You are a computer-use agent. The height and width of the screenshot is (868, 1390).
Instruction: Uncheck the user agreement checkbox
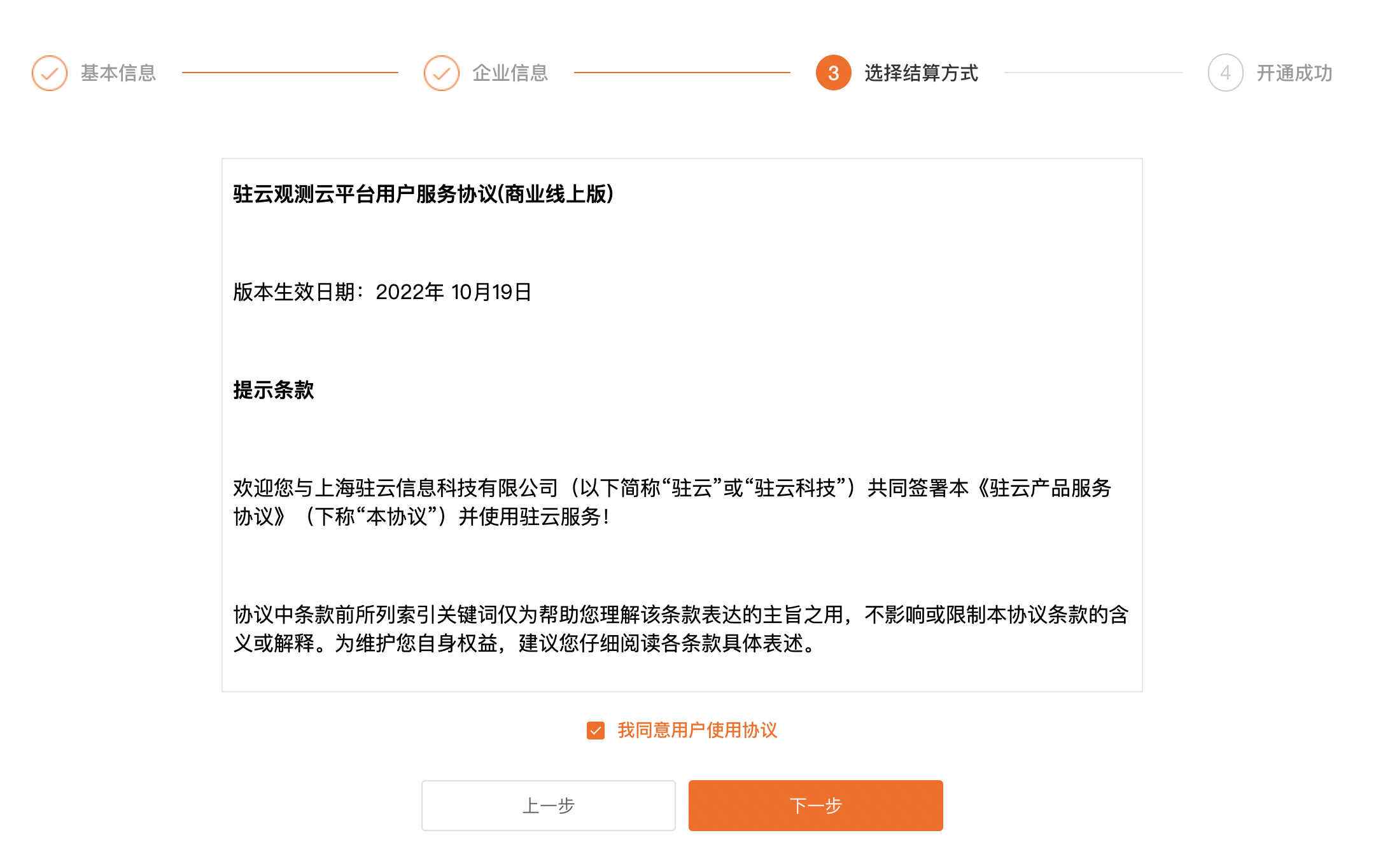point(596,731)
